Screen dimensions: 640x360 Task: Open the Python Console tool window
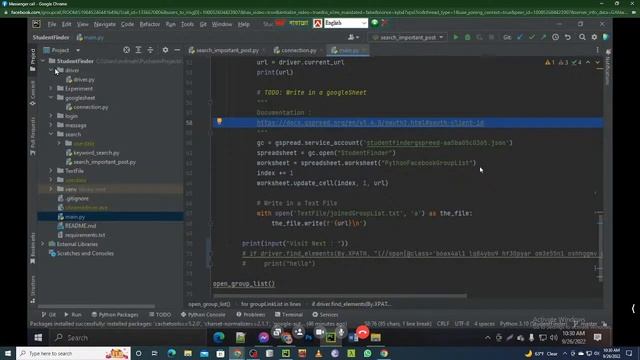203,315
